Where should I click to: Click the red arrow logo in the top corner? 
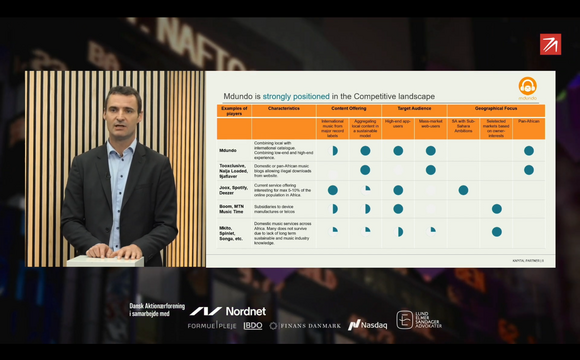click(550, 44)
